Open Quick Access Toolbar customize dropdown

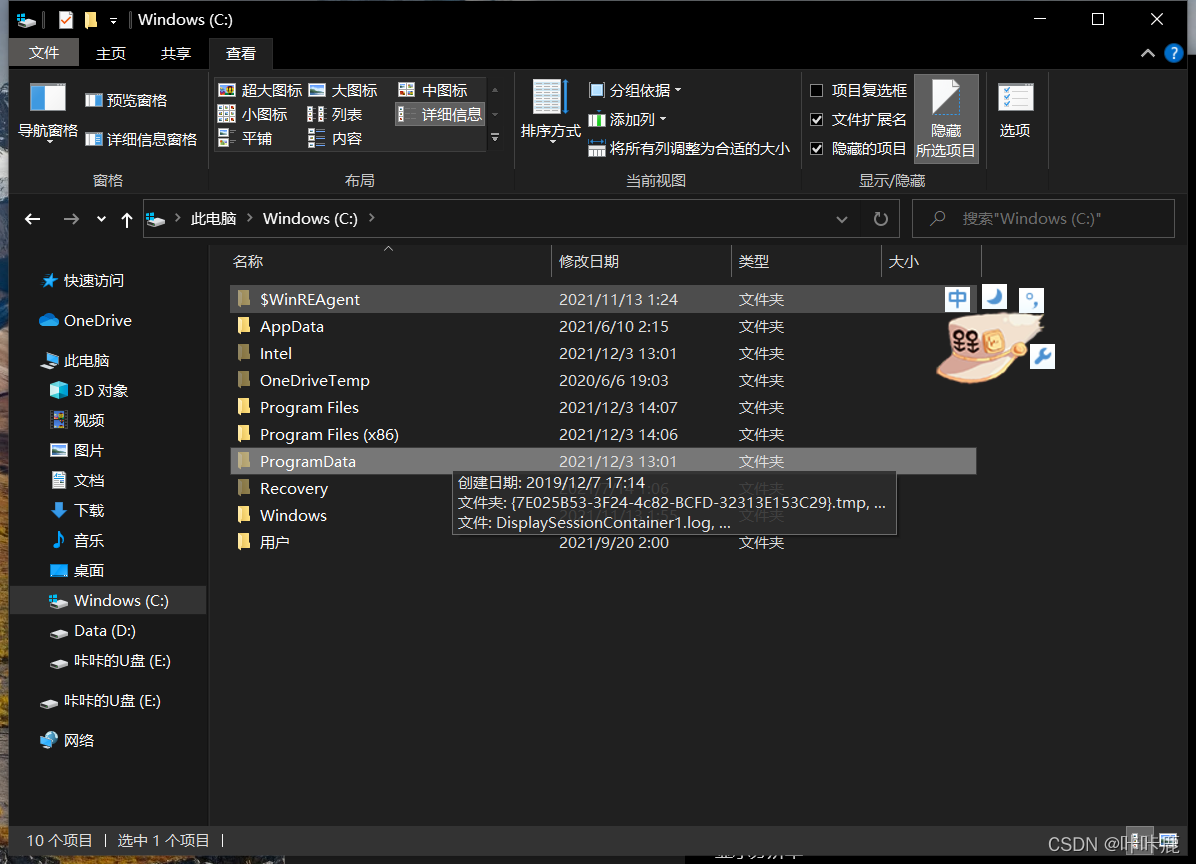pos(114,21)
